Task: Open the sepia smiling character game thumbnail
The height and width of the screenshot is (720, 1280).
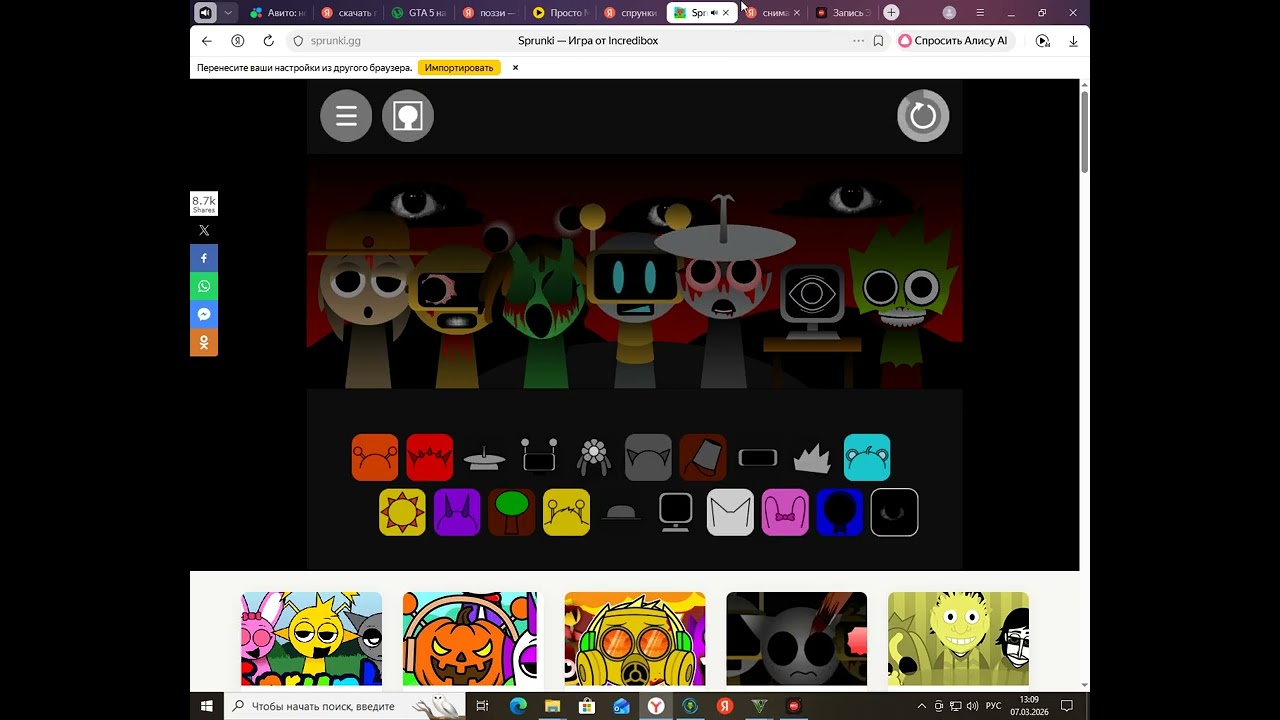Action: pos(958,639)
